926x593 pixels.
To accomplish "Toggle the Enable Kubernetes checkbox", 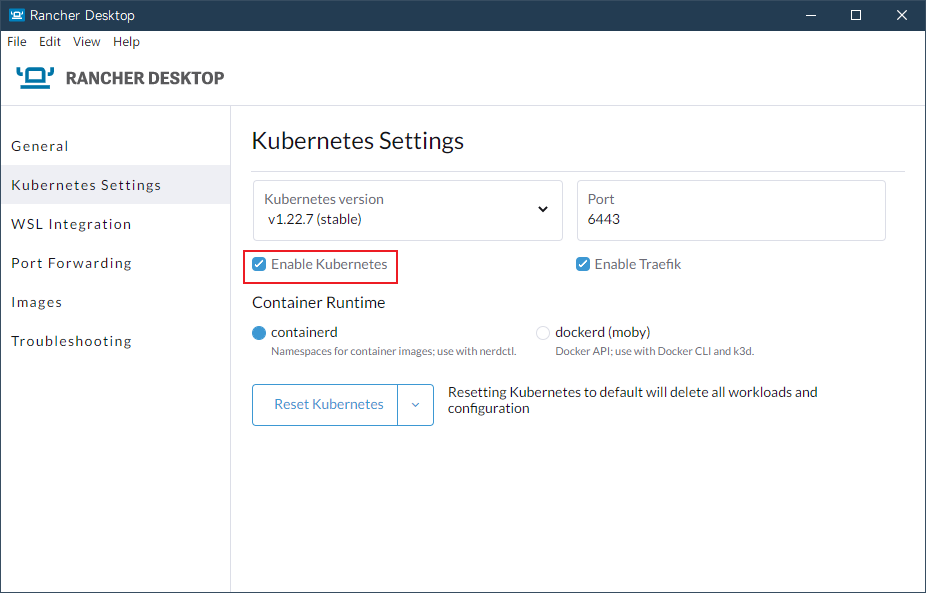I will point(259,265).
